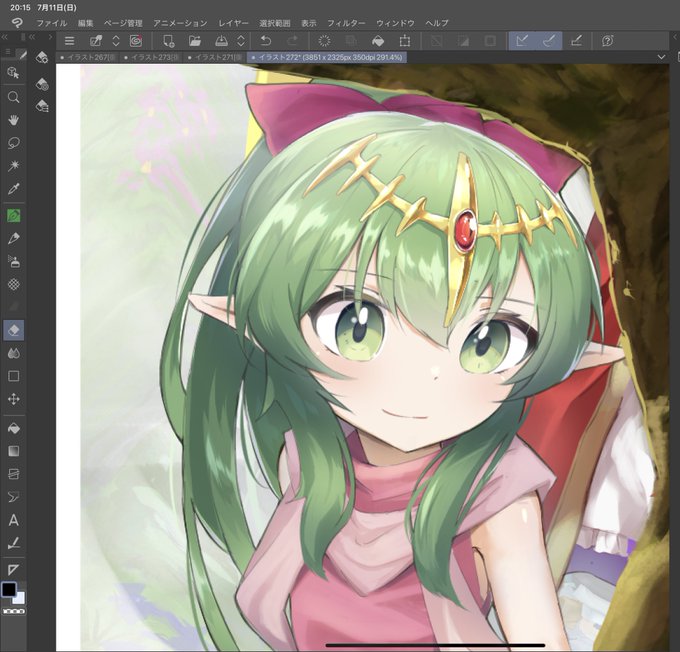Open the help question mark icon
Viewport: 680px width, 652px height.
click(x=608, y=41)
